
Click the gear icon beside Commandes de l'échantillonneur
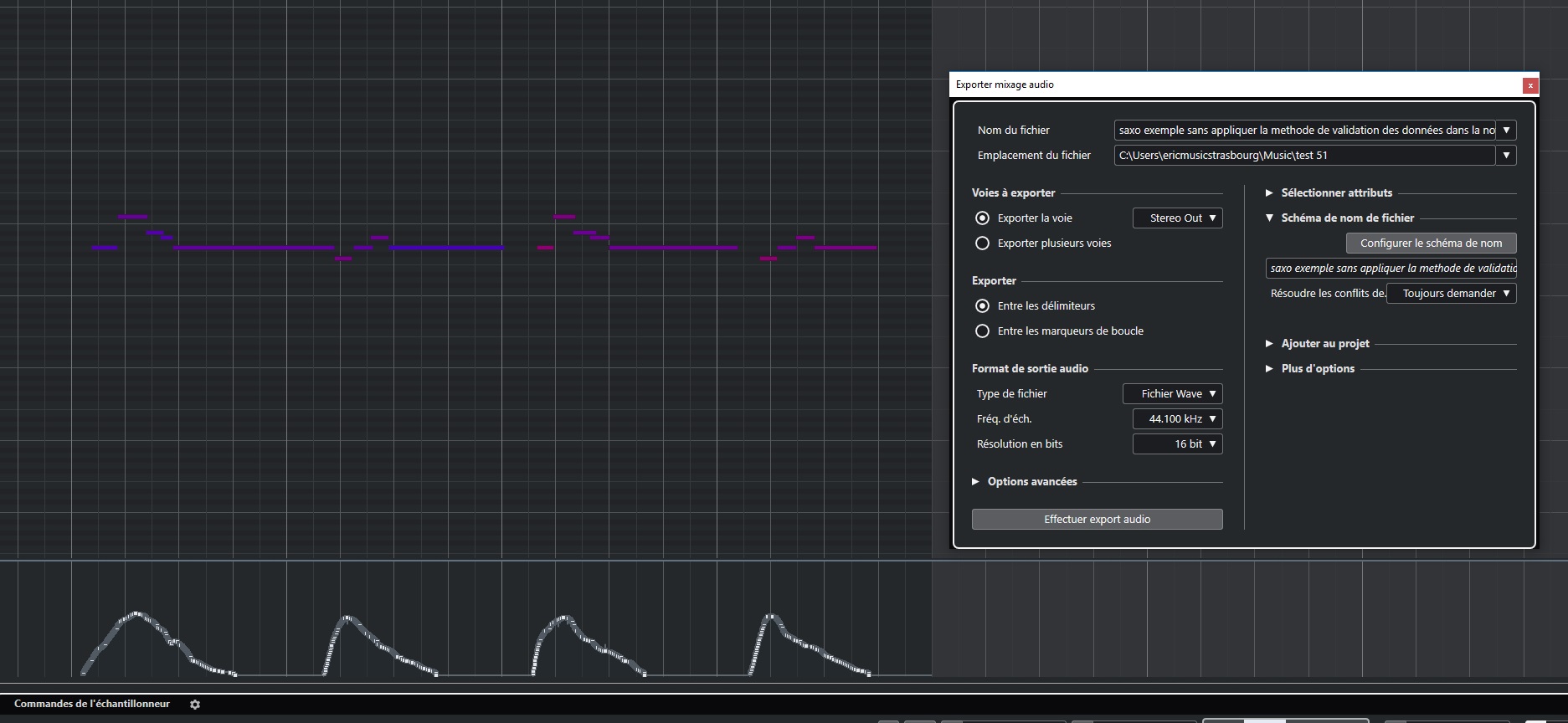coord(195,705)
